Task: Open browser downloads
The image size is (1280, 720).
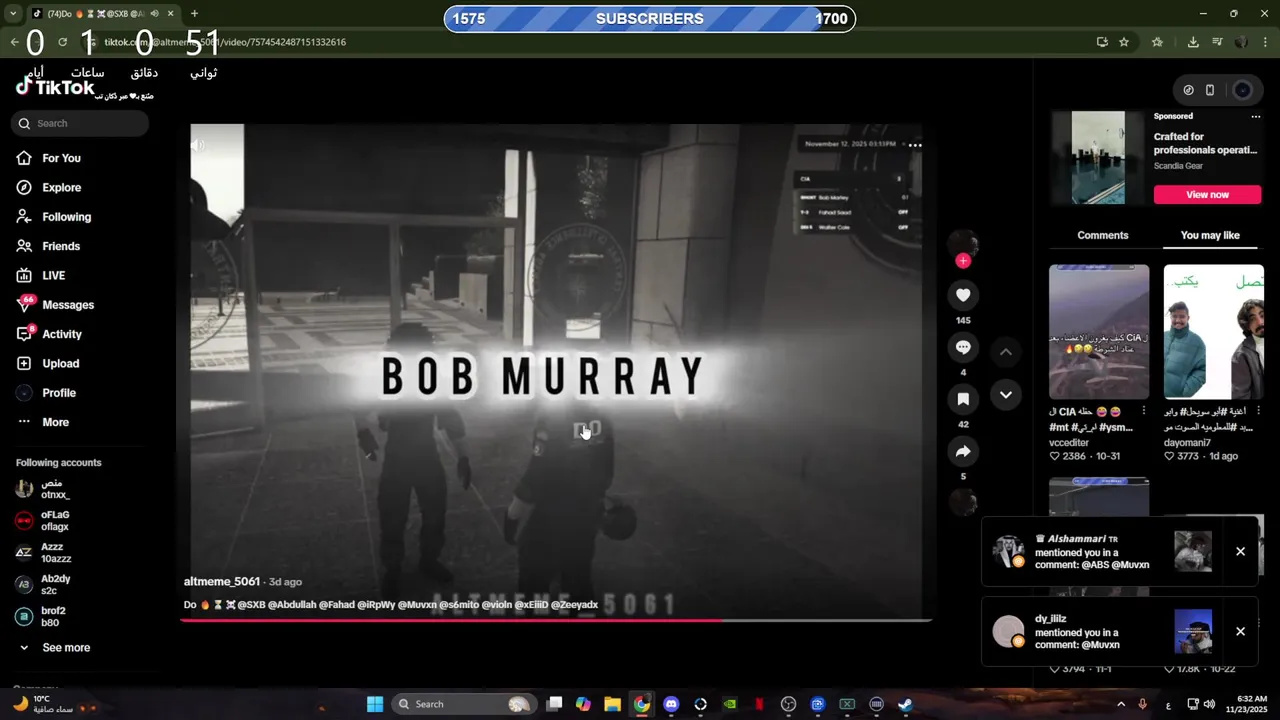Action: point(1193,42)
